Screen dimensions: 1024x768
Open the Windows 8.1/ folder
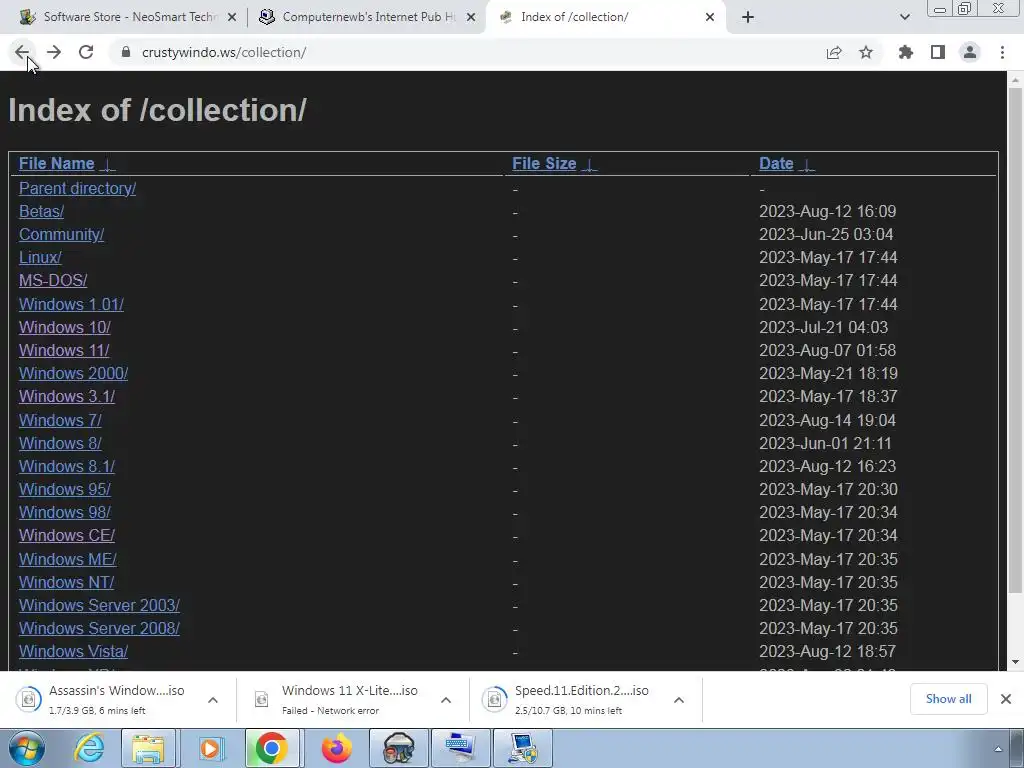67,466
